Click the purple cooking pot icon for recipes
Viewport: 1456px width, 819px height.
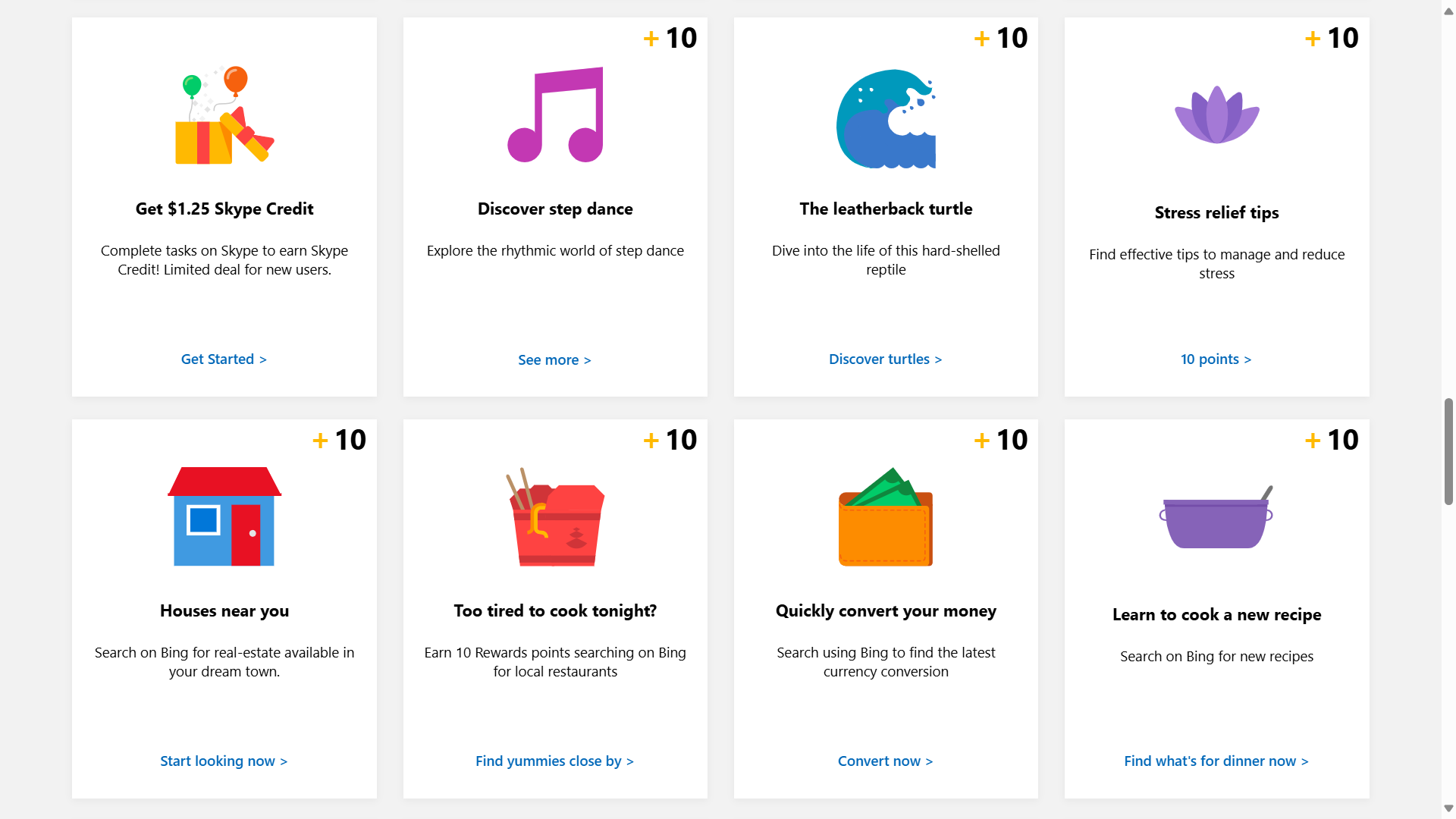coord(1216,518)
